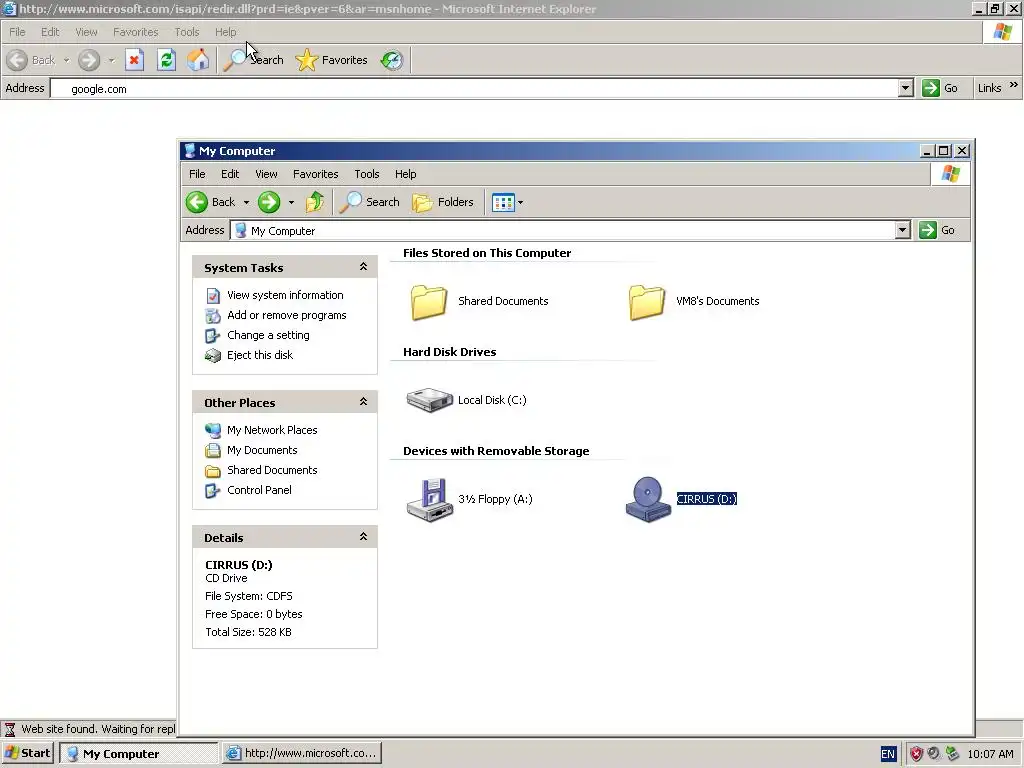The height and width of the screenshot is (768, 1024).
Task: Expand Links toolbar chevron in Internet Explorer
Action: 1014,85
